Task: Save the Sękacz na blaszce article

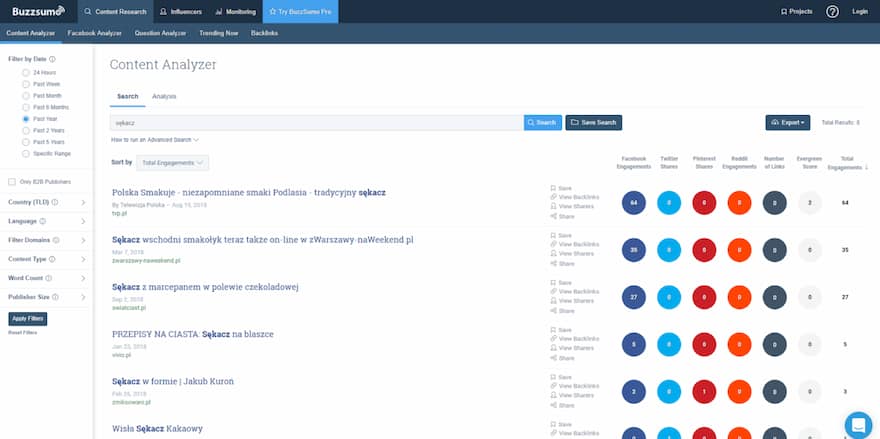Action: (x=561, y=330)
